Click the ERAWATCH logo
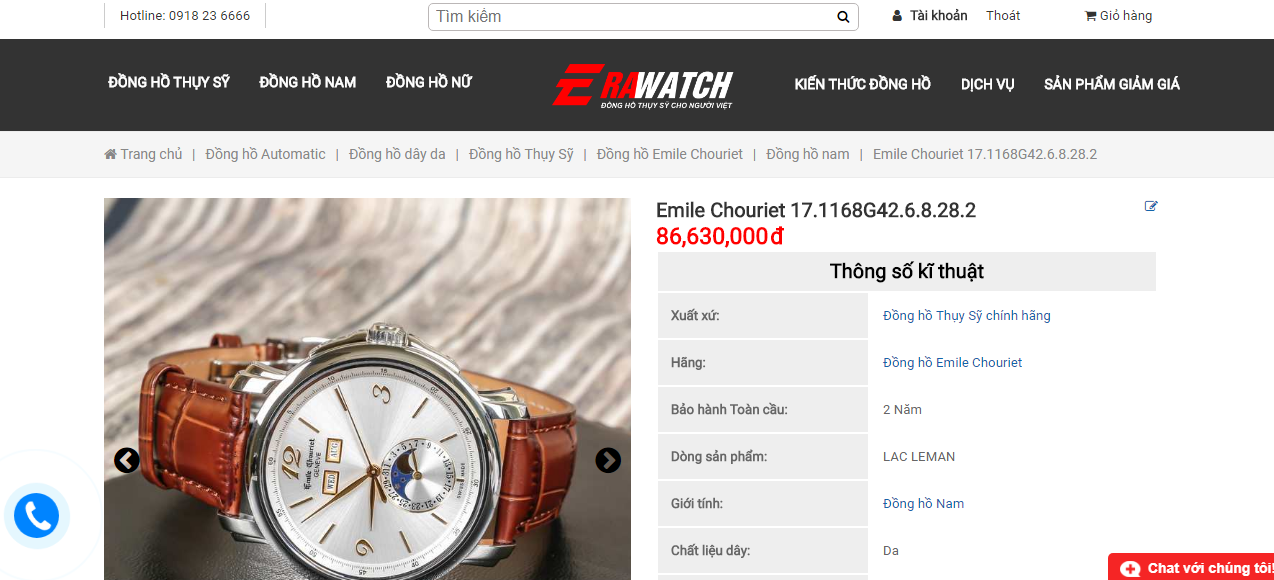Screen dimensions: 1274x580 [x=642, y=85]
